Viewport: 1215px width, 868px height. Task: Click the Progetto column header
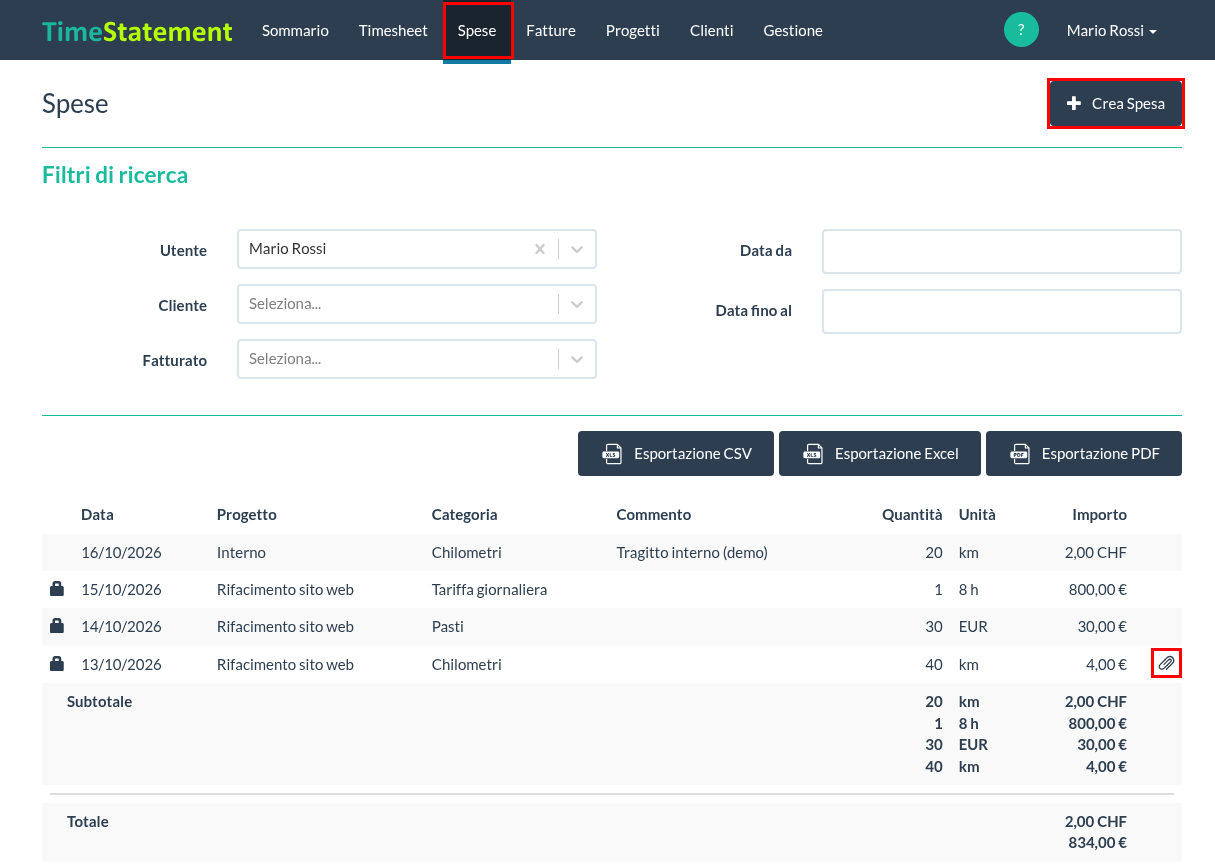pyautogui.click(x=247, y=515)
